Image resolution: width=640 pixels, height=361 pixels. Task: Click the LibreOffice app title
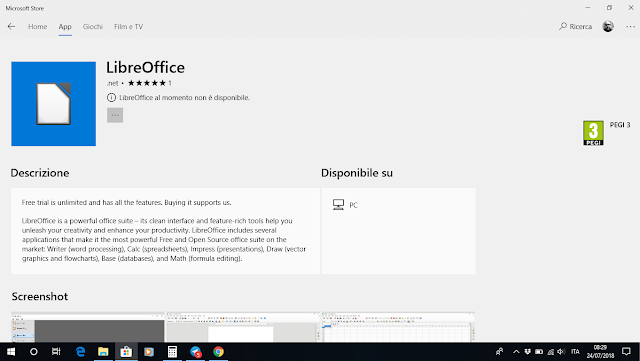pyautogui.click(x=145, y=67)
